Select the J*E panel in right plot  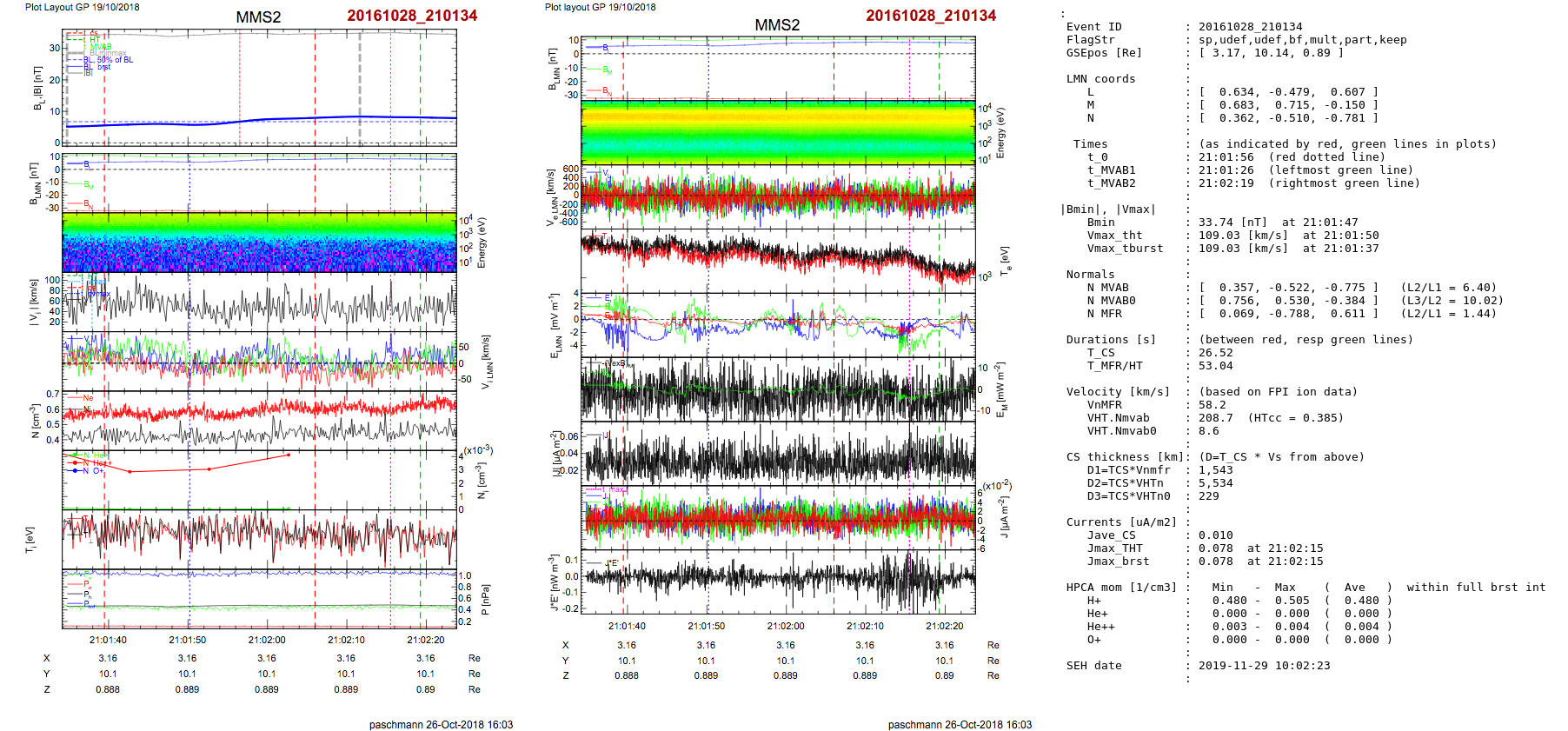[x=778, y=581]
